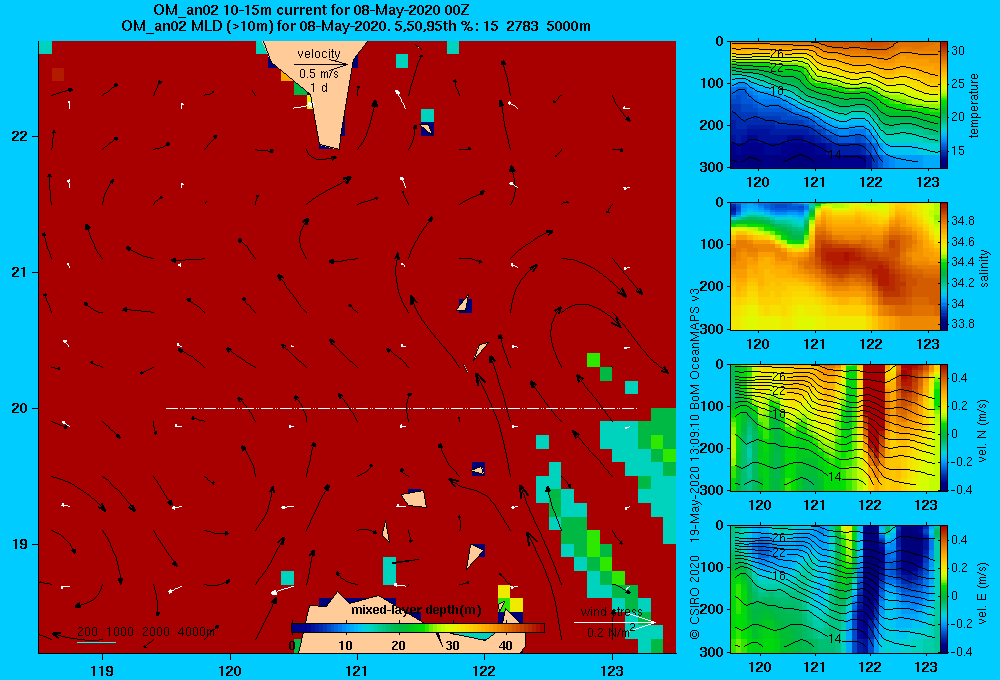Click latitude label '22' on the main map axis
Screen dimensions: 1000x680
click(19, 137)
